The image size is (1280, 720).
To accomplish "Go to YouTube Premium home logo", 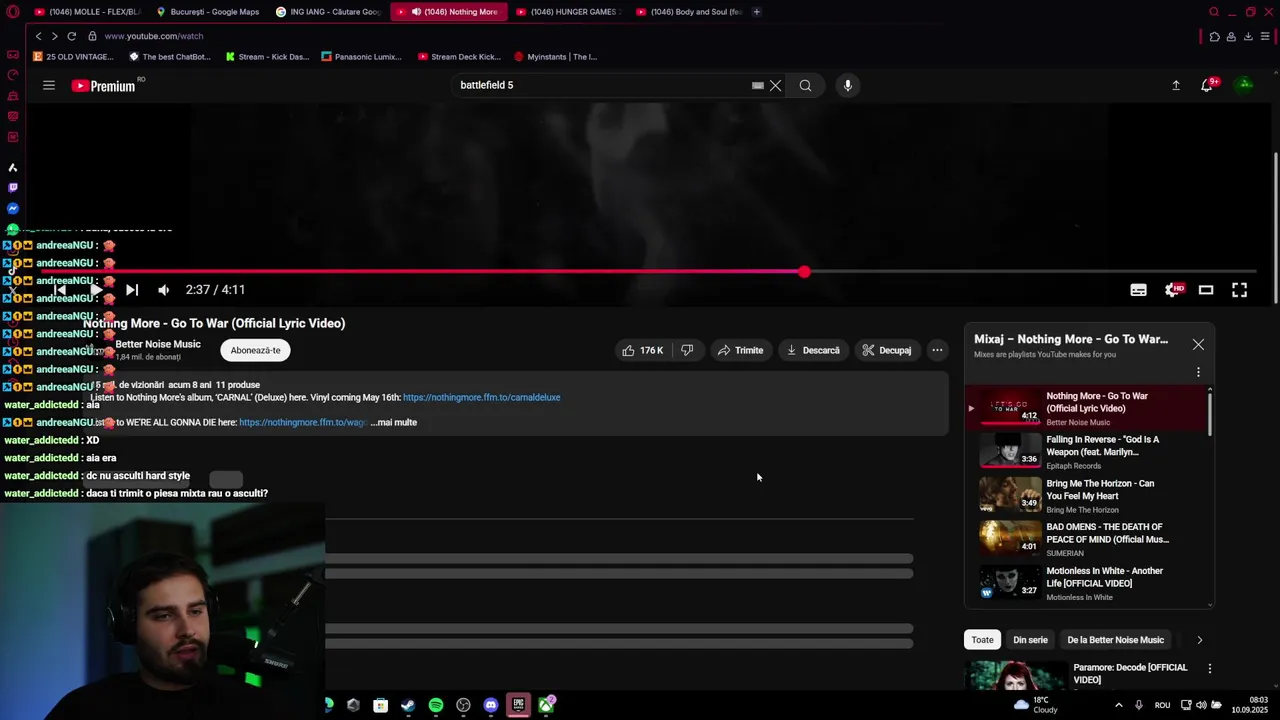I will click(103, 86).
